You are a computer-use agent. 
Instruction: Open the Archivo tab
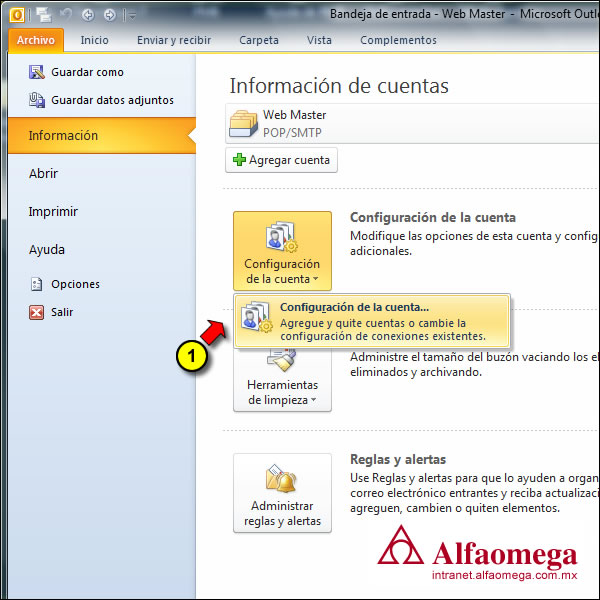pos(36,40)
